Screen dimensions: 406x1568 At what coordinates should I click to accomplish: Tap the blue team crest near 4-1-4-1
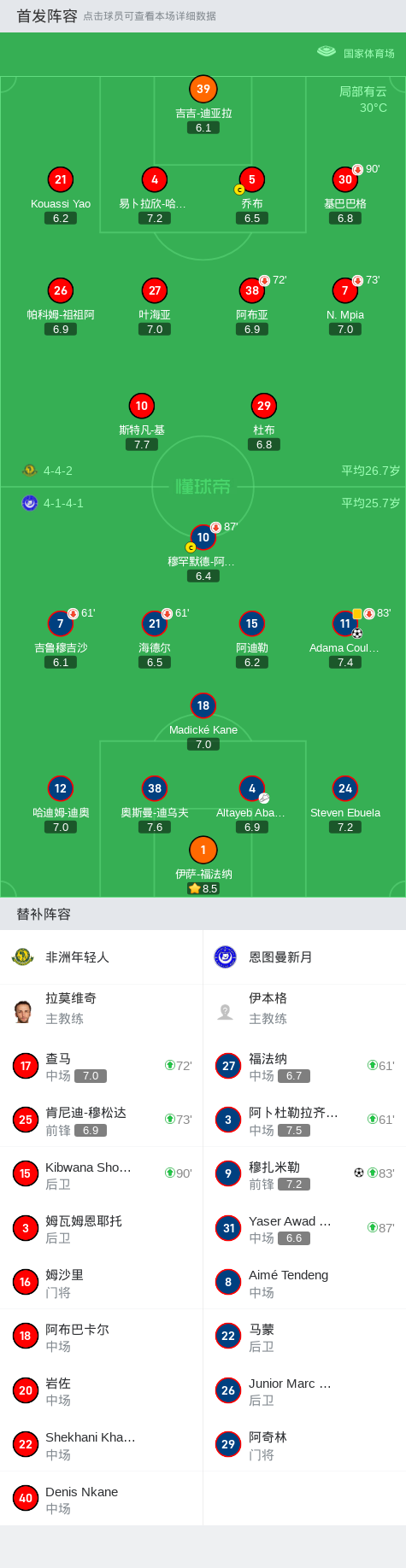point(30,503)
